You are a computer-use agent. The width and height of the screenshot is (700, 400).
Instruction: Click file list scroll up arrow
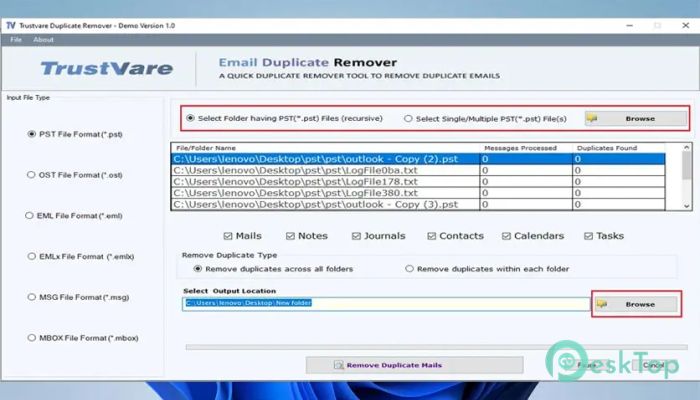pos(687,147)
